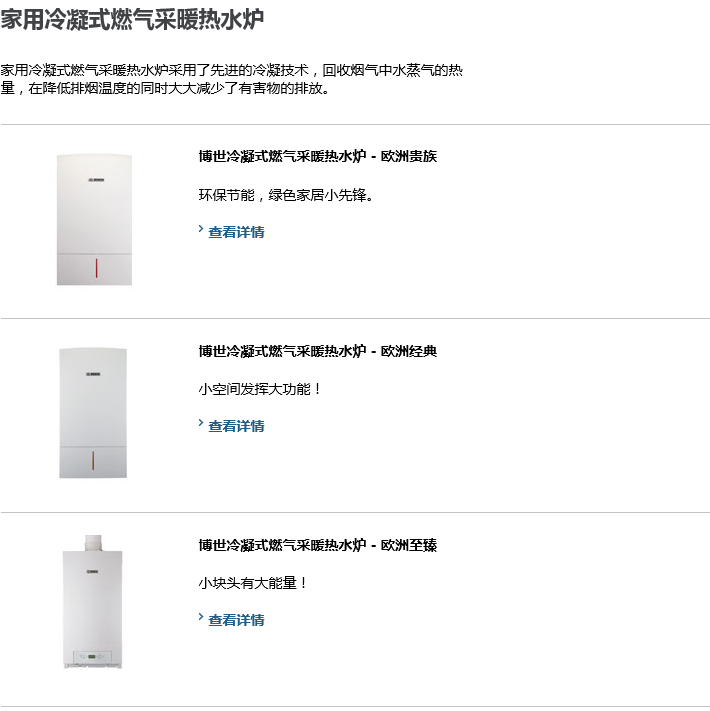Open the 欧洲经典 boiler product thumbnail

tap(93, 413)
